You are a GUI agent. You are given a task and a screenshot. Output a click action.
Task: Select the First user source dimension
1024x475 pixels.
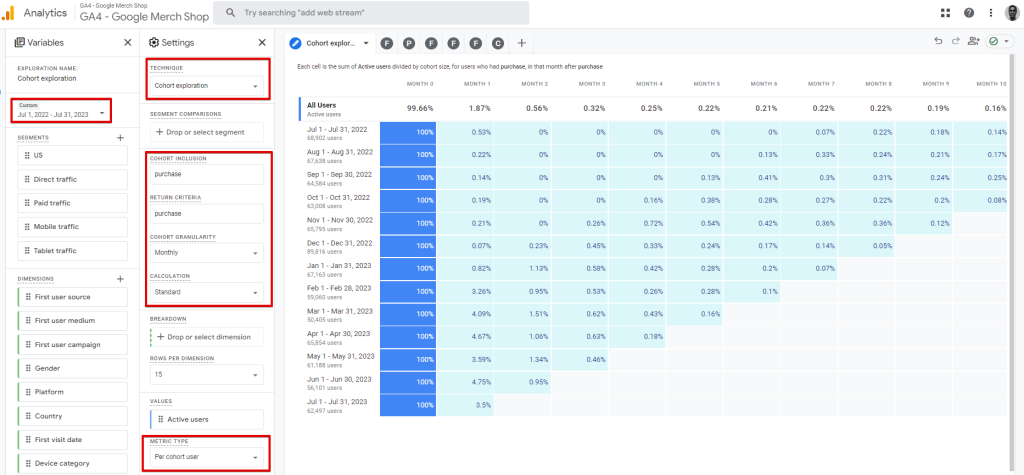[x=72, y=297]
